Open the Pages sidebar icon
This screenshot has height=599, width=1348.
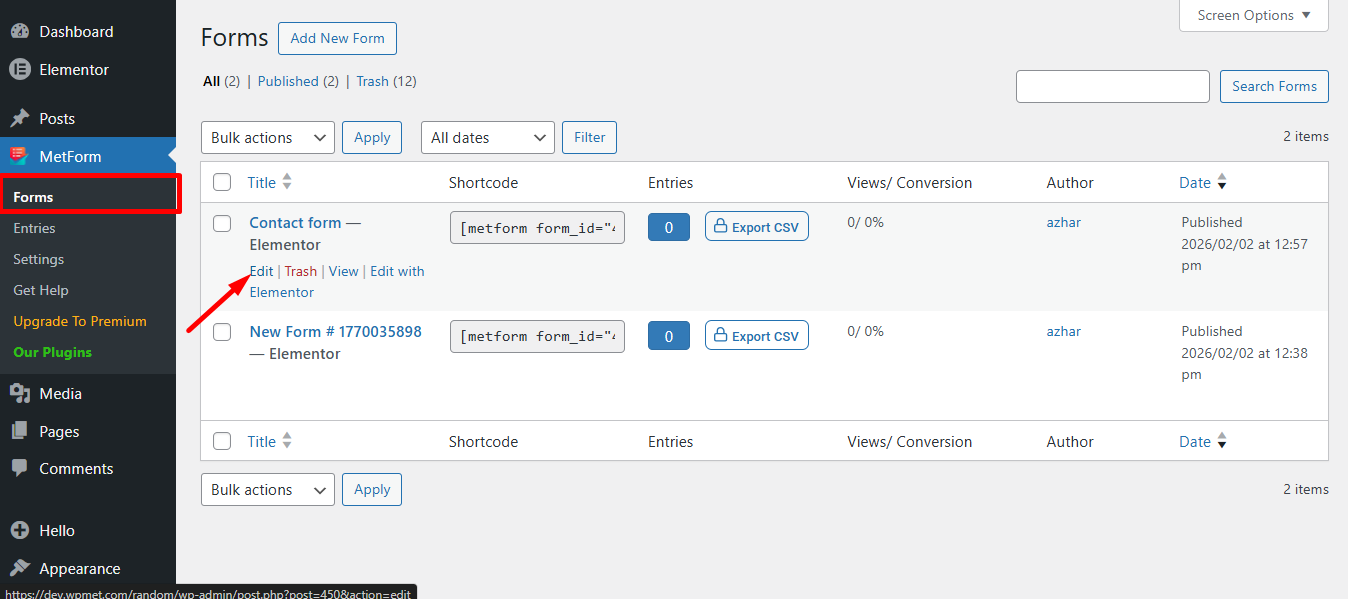[x=20, y=430]
